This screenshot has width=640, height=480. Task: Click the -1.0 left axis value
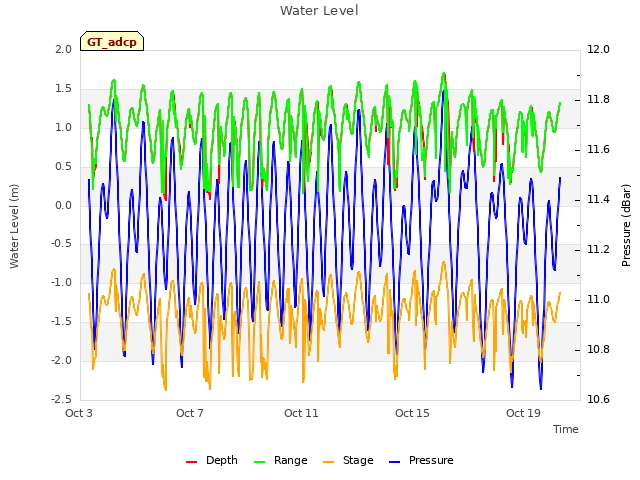(62, 282)
